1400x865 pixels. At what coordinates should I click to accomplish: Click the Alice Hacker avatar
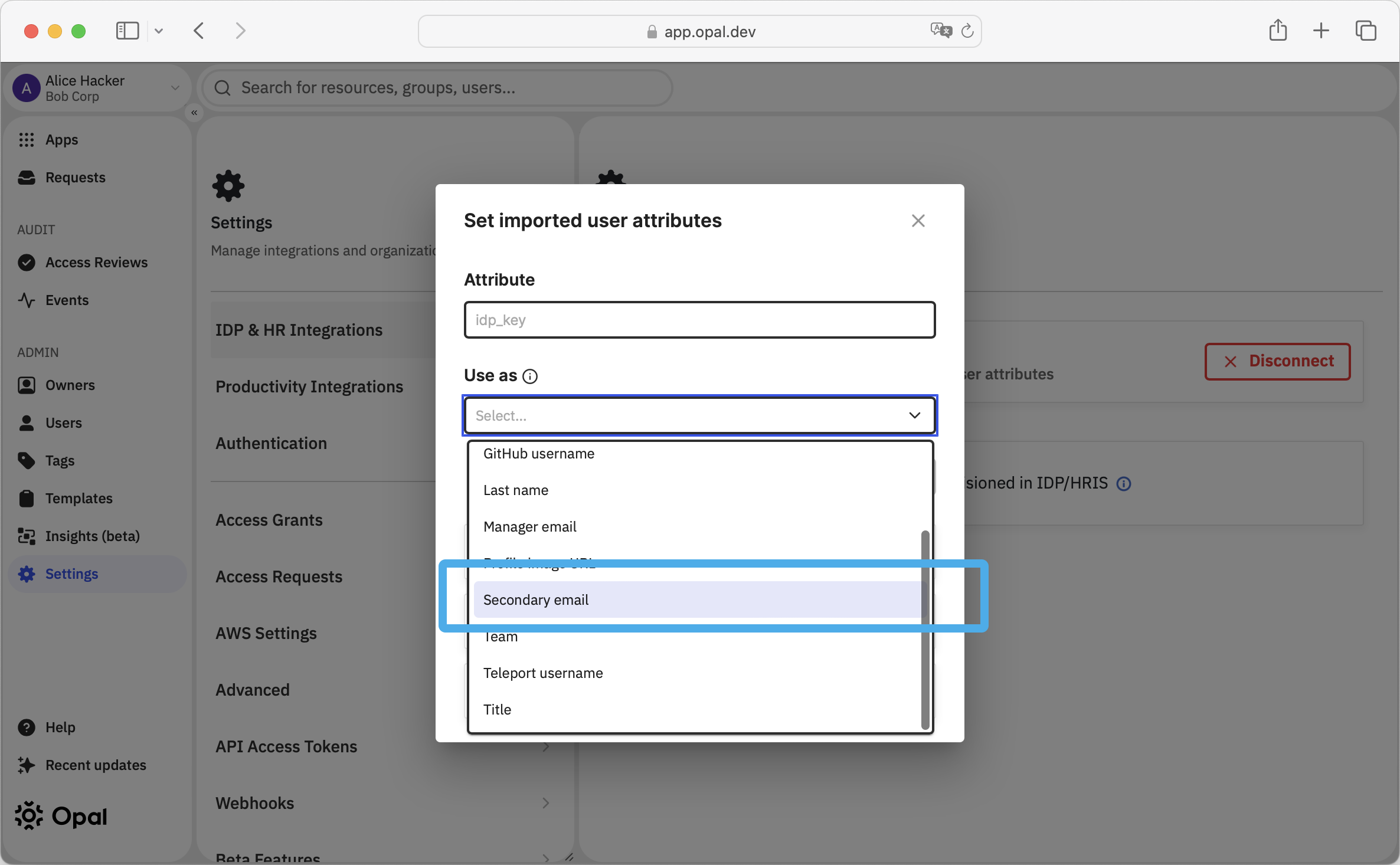[x=26, y=89]
